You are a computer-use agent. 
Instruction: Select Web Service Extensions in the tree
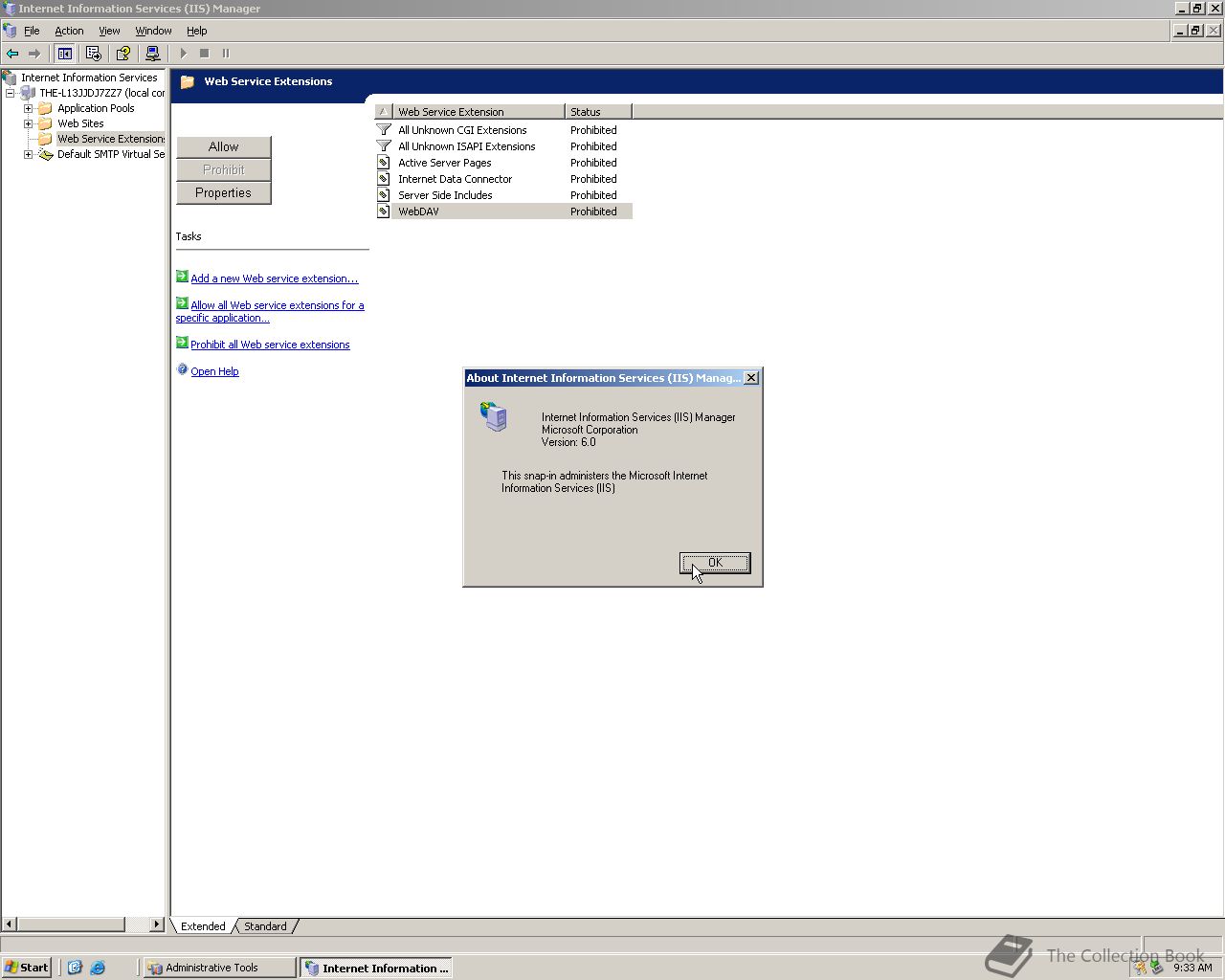(110, 139)
